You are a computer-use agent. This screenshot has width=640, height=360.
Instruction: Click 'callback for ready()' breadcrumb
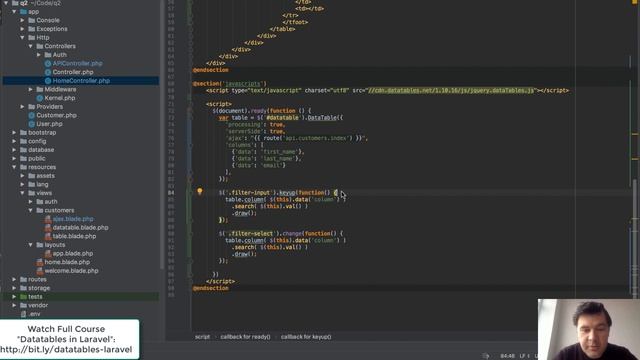[x=245, y=337]
